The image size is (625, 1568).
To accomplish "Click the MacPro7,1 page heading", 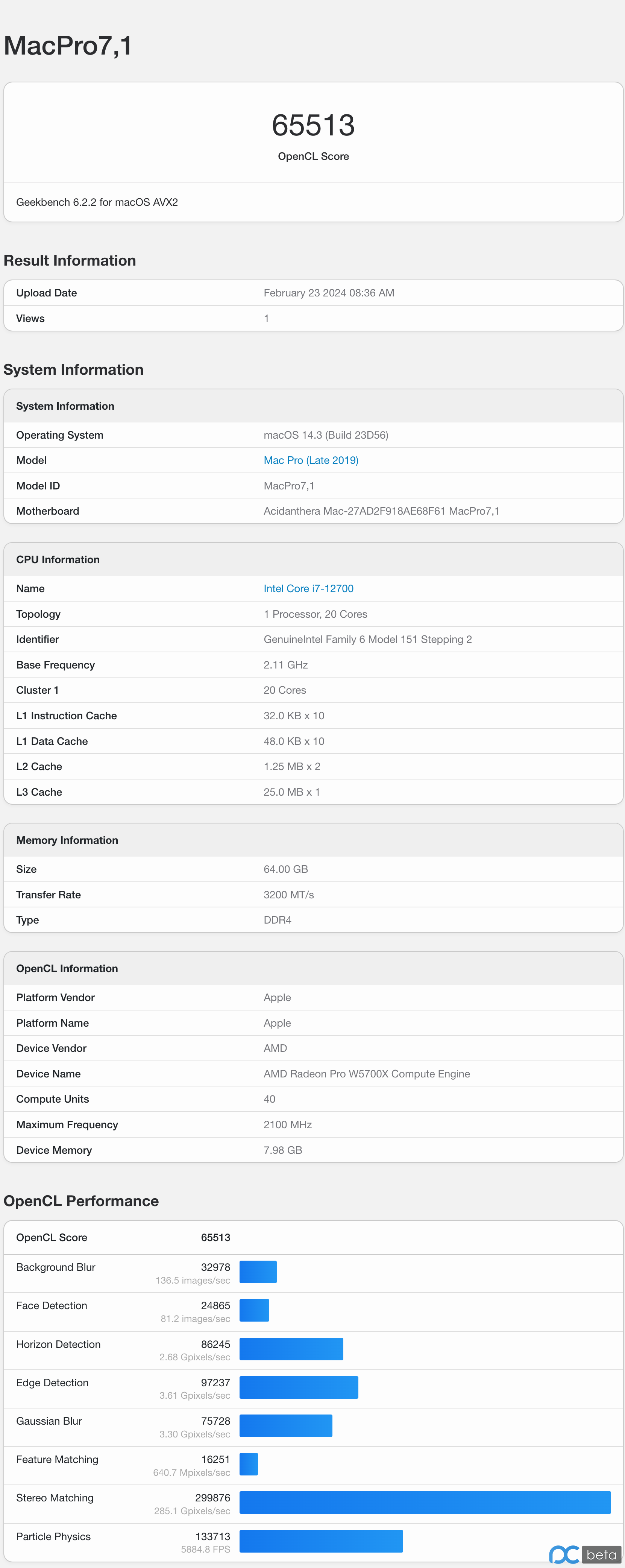I will pyautogui.click(x=68, y=46).
